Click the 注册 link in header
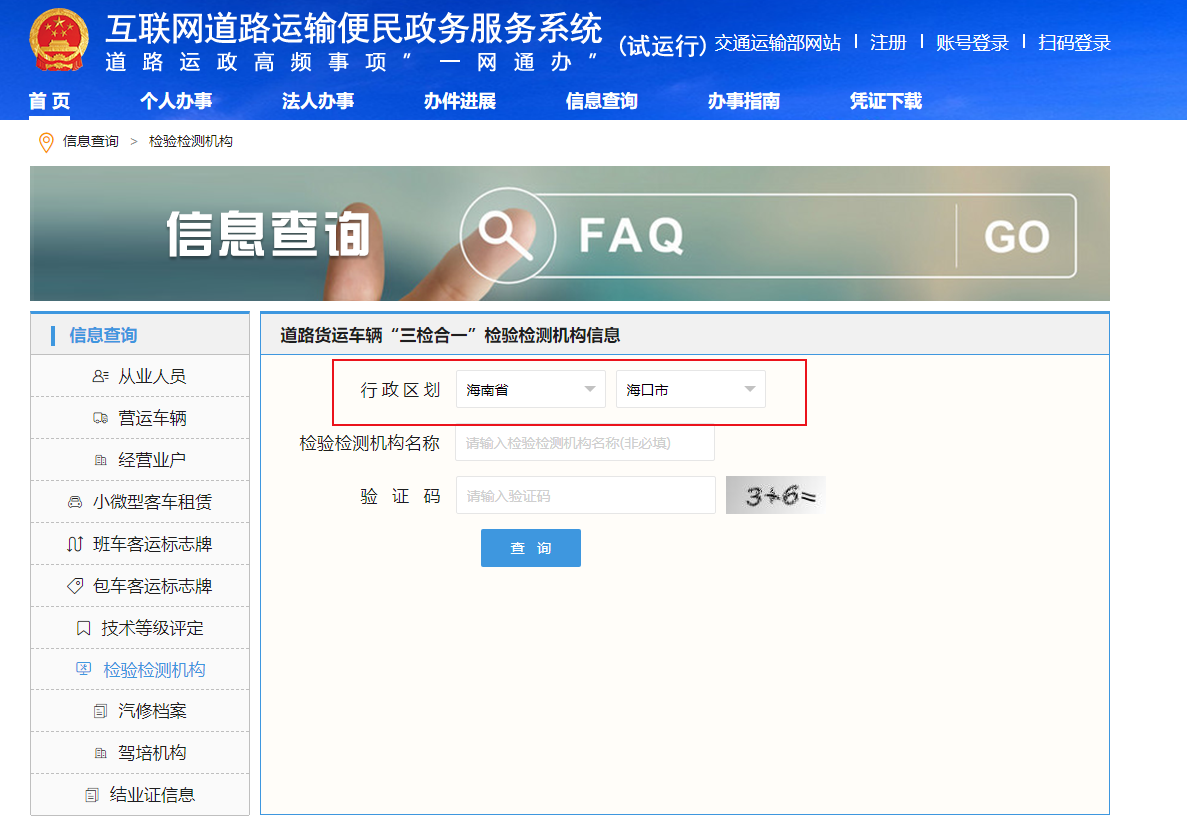 888,43
